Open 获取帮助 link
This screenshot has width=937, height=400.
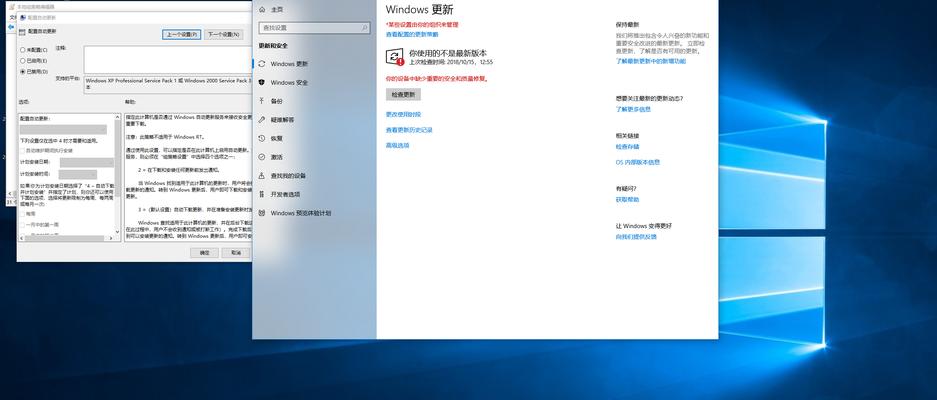coord(627,200)
